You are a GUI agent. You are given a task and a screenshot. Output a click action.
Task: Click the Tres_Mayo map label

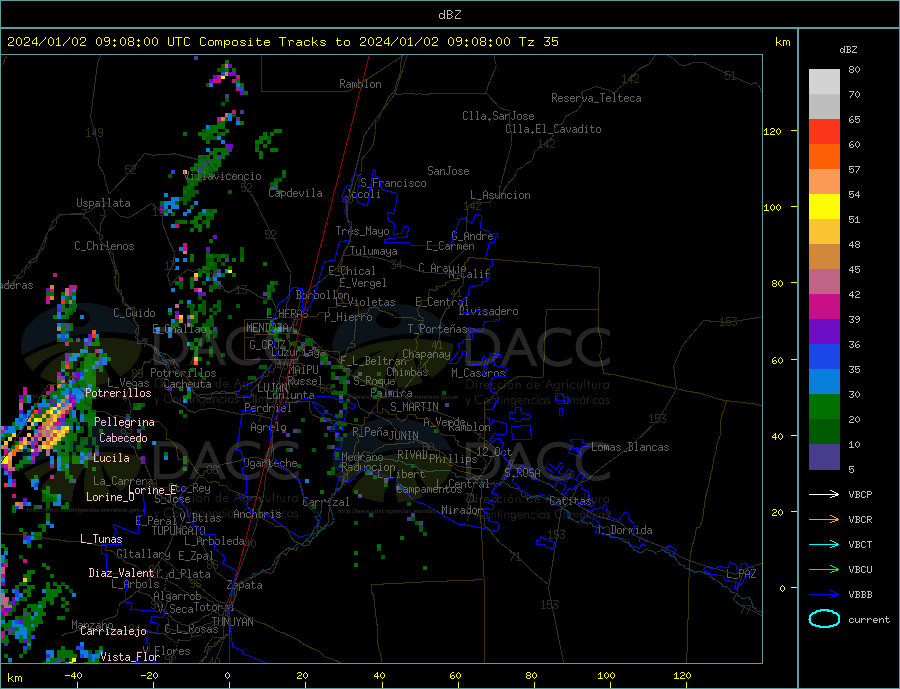pyautogui.click(x=362, y=231)
